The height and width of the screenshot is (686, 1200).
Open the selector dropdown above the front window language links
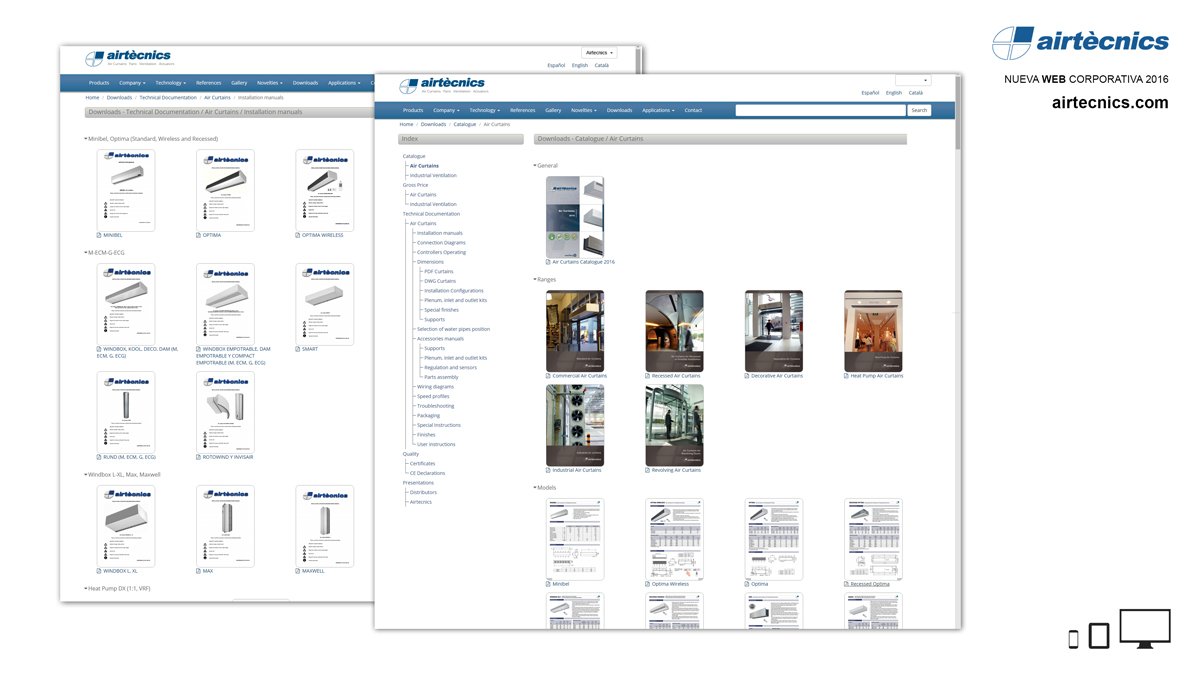point(913,80)
